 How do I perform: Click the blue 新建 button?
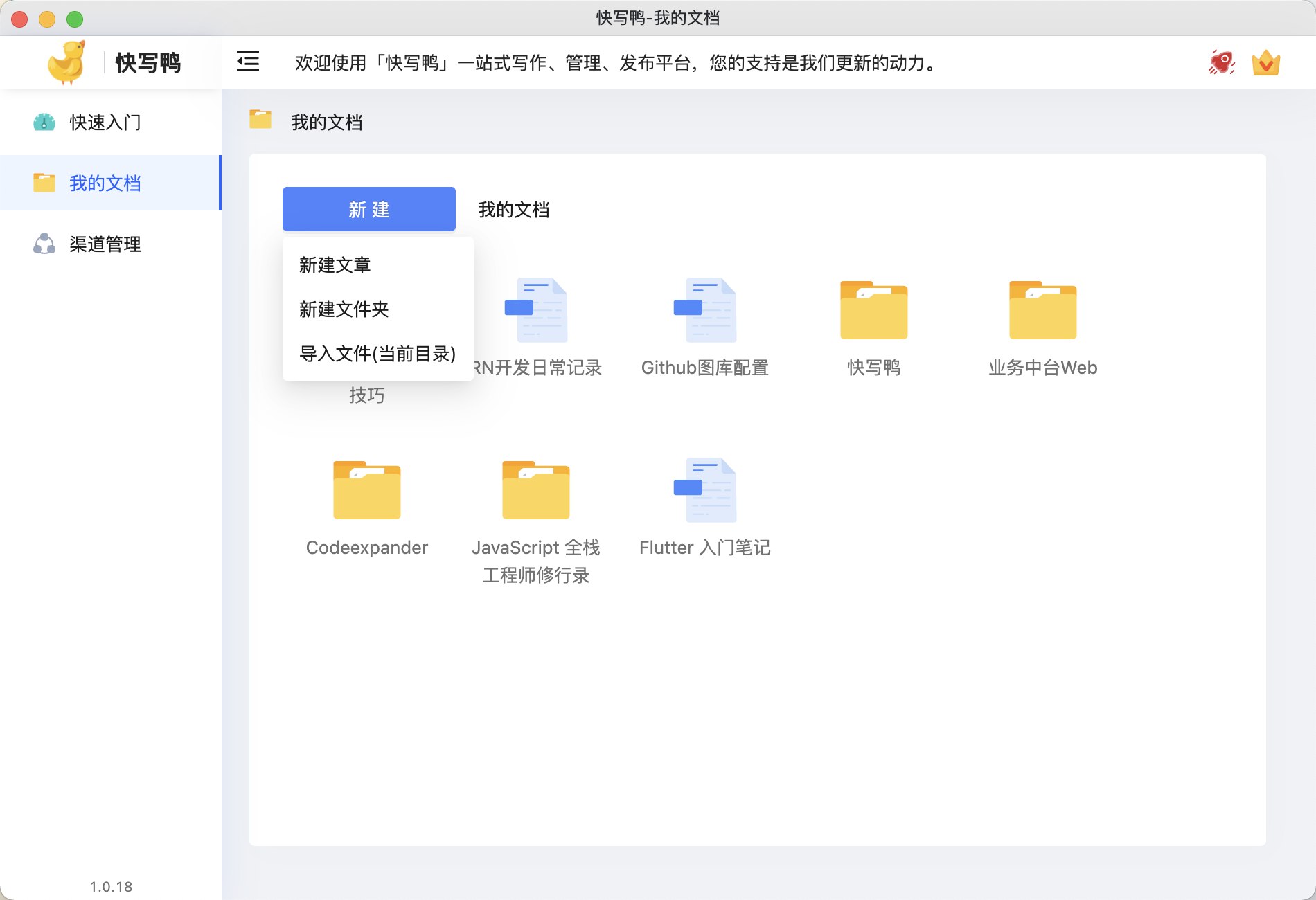(x=368, y=208)
